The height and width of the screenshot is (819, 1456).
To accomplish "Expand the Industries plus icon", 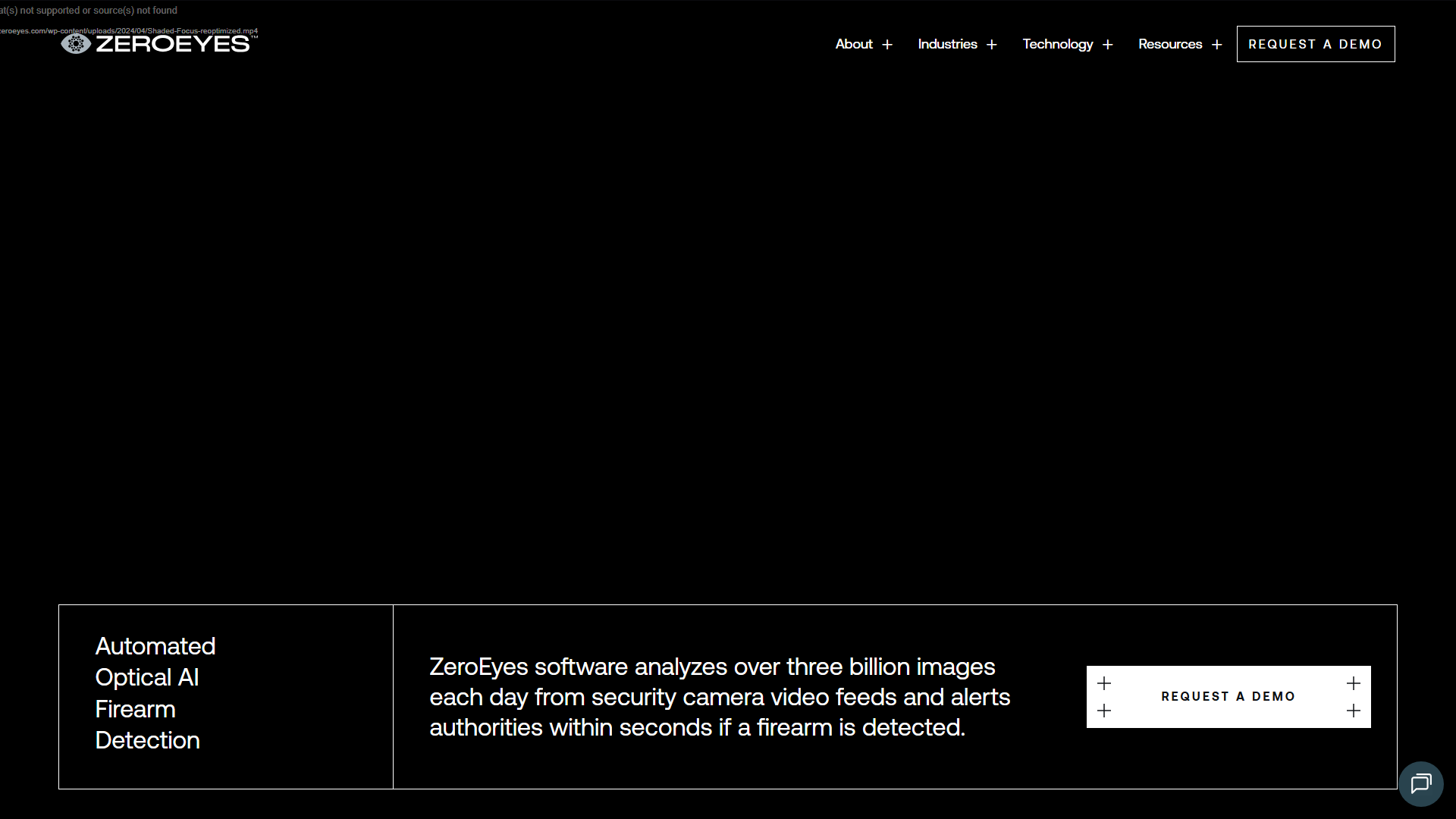I will [991, 45].
